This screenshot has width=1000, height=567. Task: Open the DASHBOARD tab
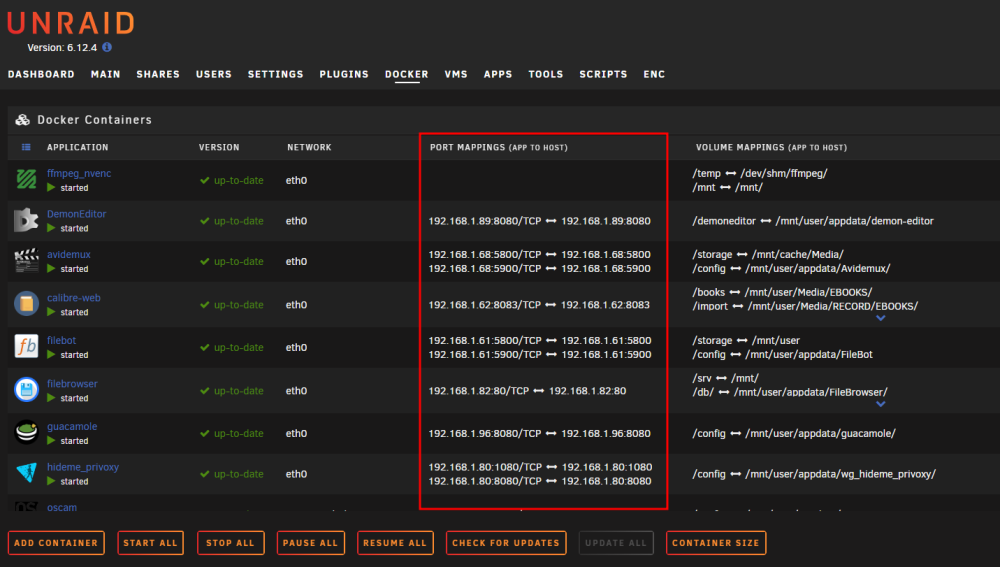pyautogui.click(x=41, y=75)
